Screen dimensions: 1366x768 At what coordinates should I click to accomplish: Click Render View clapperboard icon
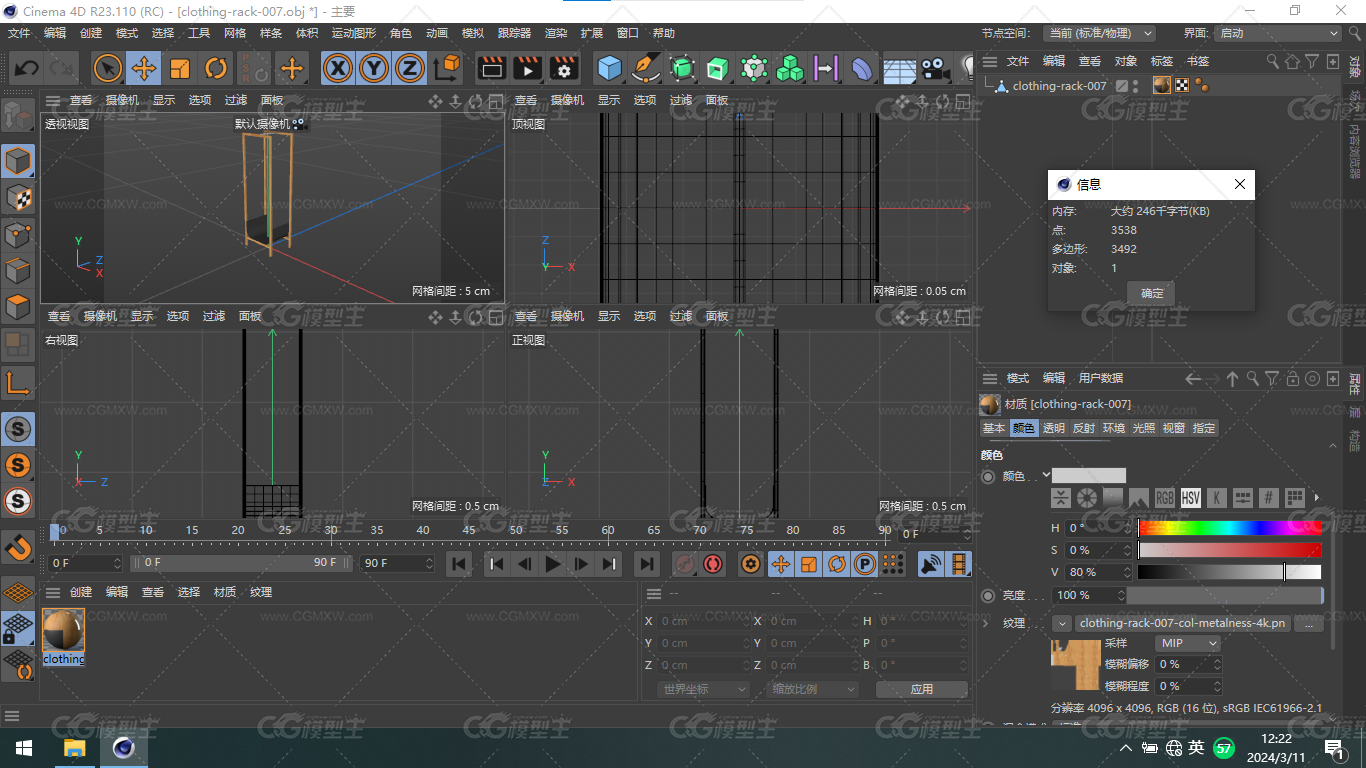pyautogui.click(x=491, y=68)
